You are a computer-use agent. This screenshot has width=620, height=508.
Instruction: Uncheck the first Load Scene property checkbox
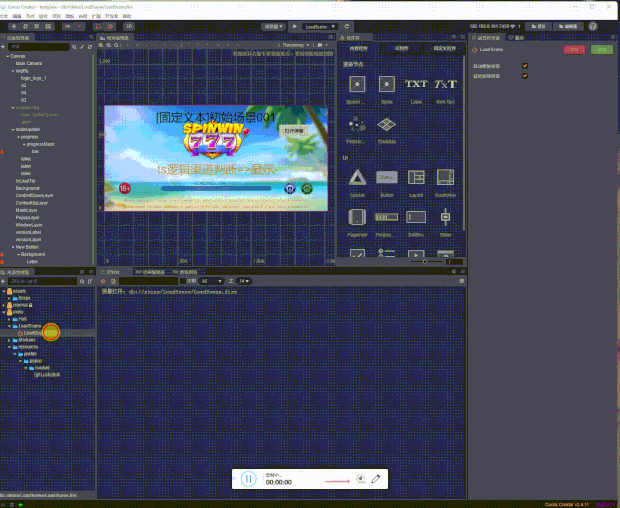(x=525, y=66)
